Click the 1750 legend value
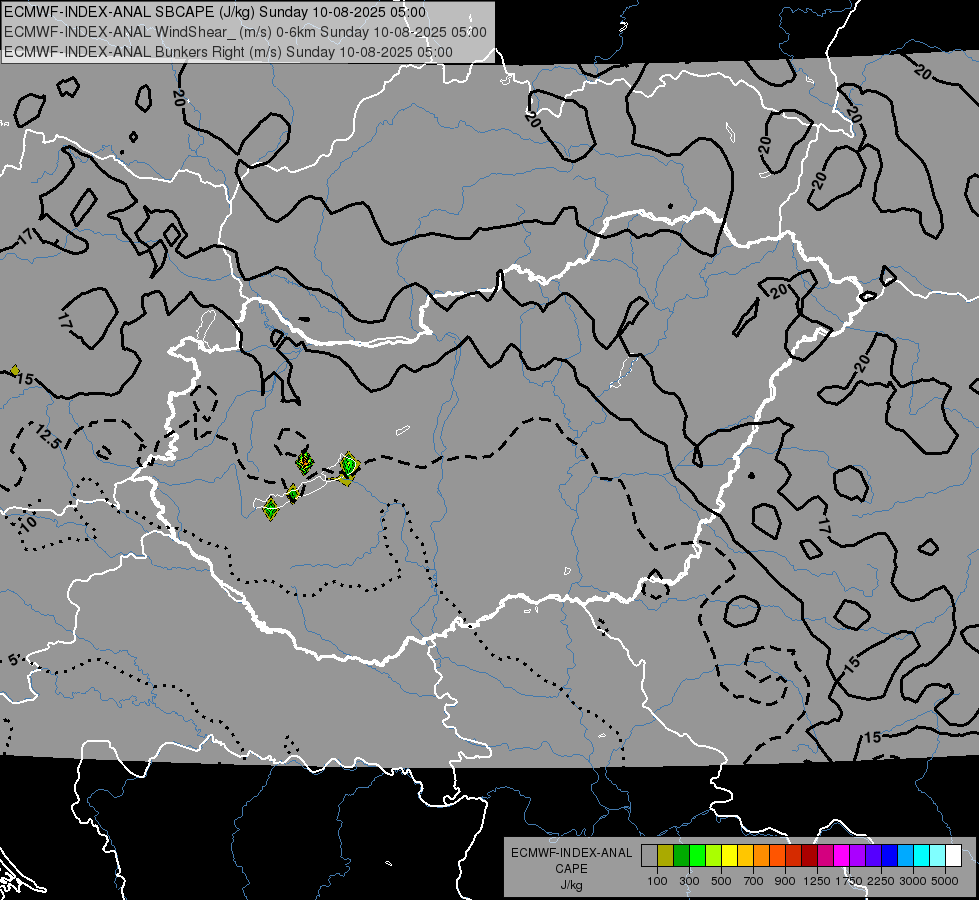Screen dimensions: 979x900 click(849, 881)
